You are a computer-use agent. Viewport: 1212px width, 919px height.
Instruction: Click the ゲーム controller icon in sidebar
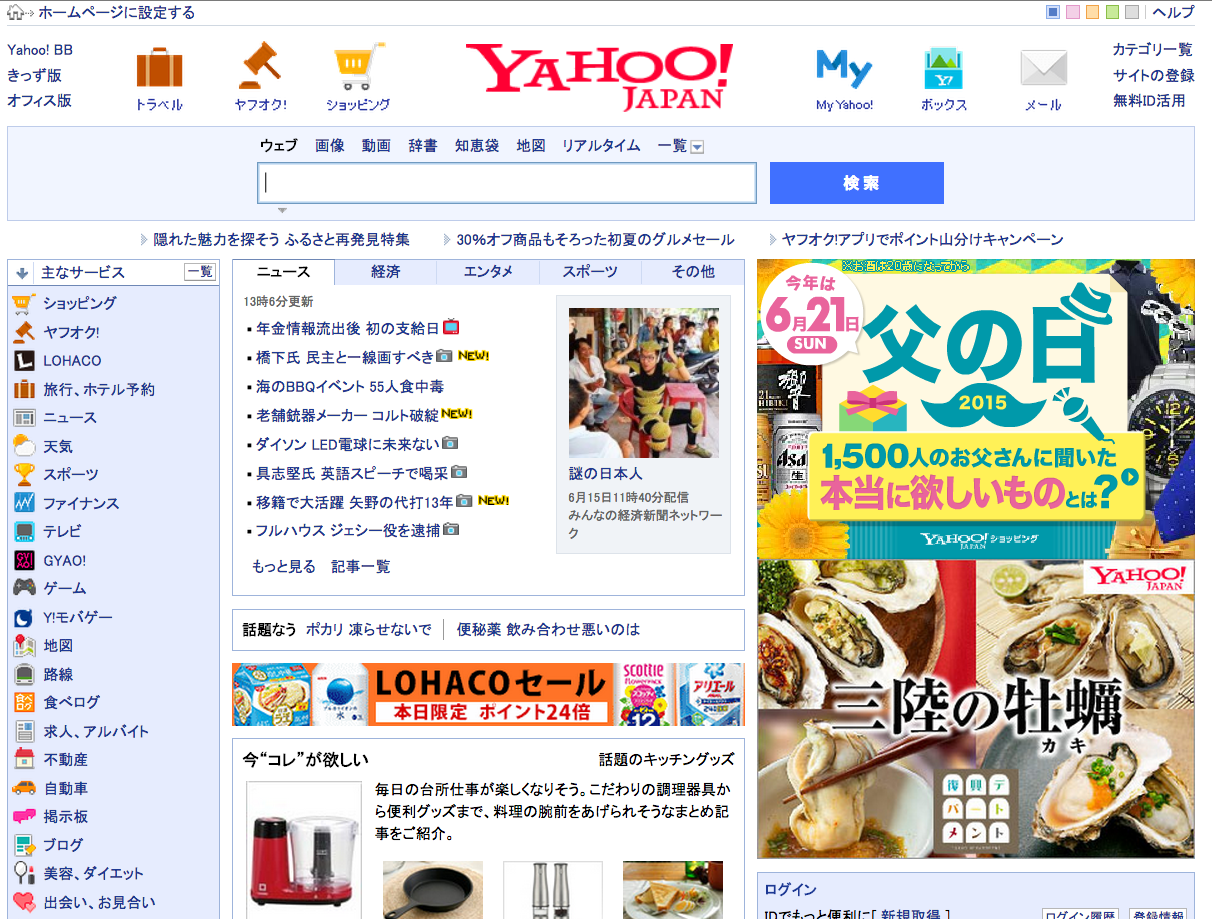(x=25, y=588)
